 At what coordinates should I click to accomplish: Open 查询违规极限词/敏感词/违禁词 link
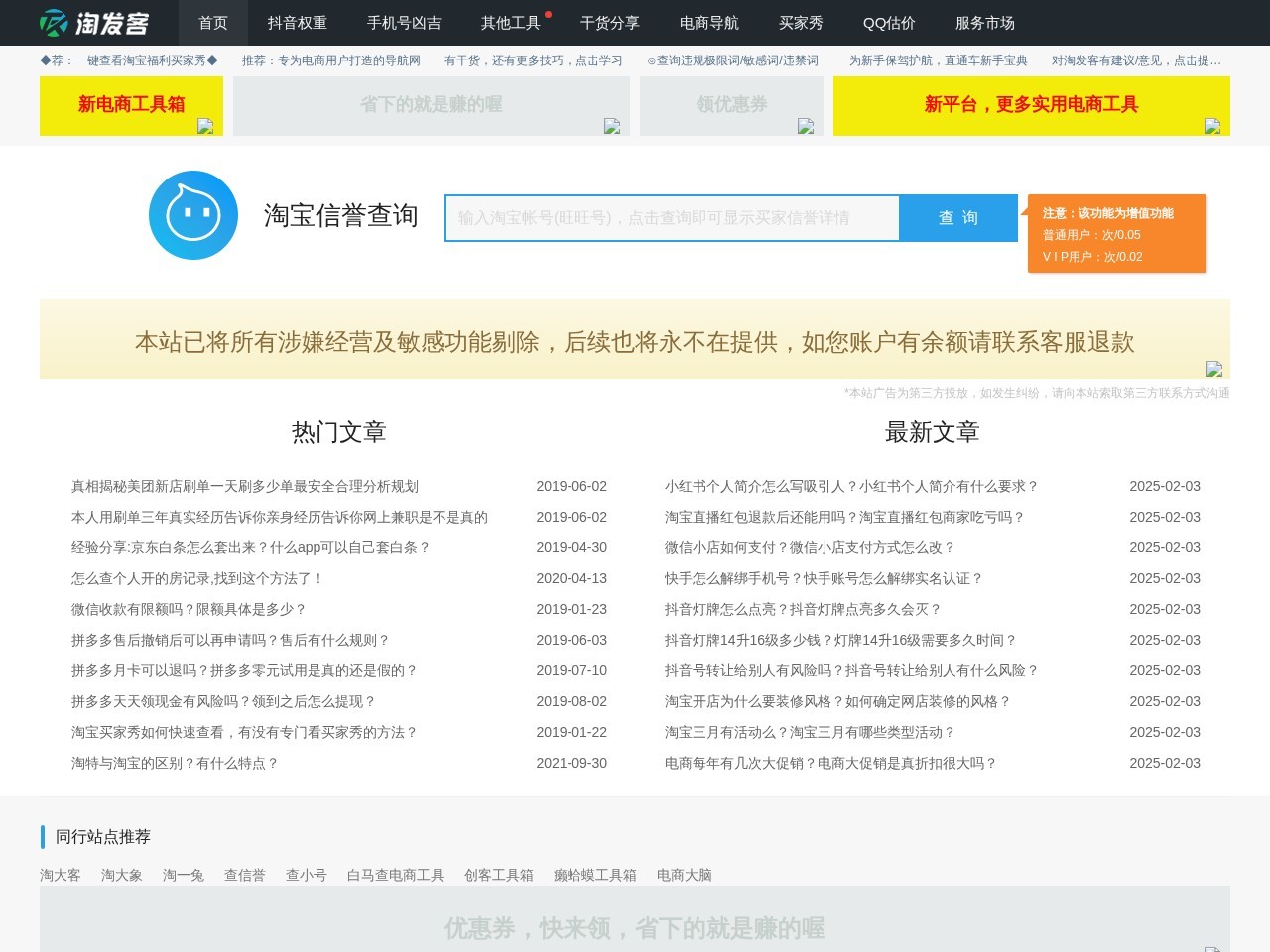[732, 60]
